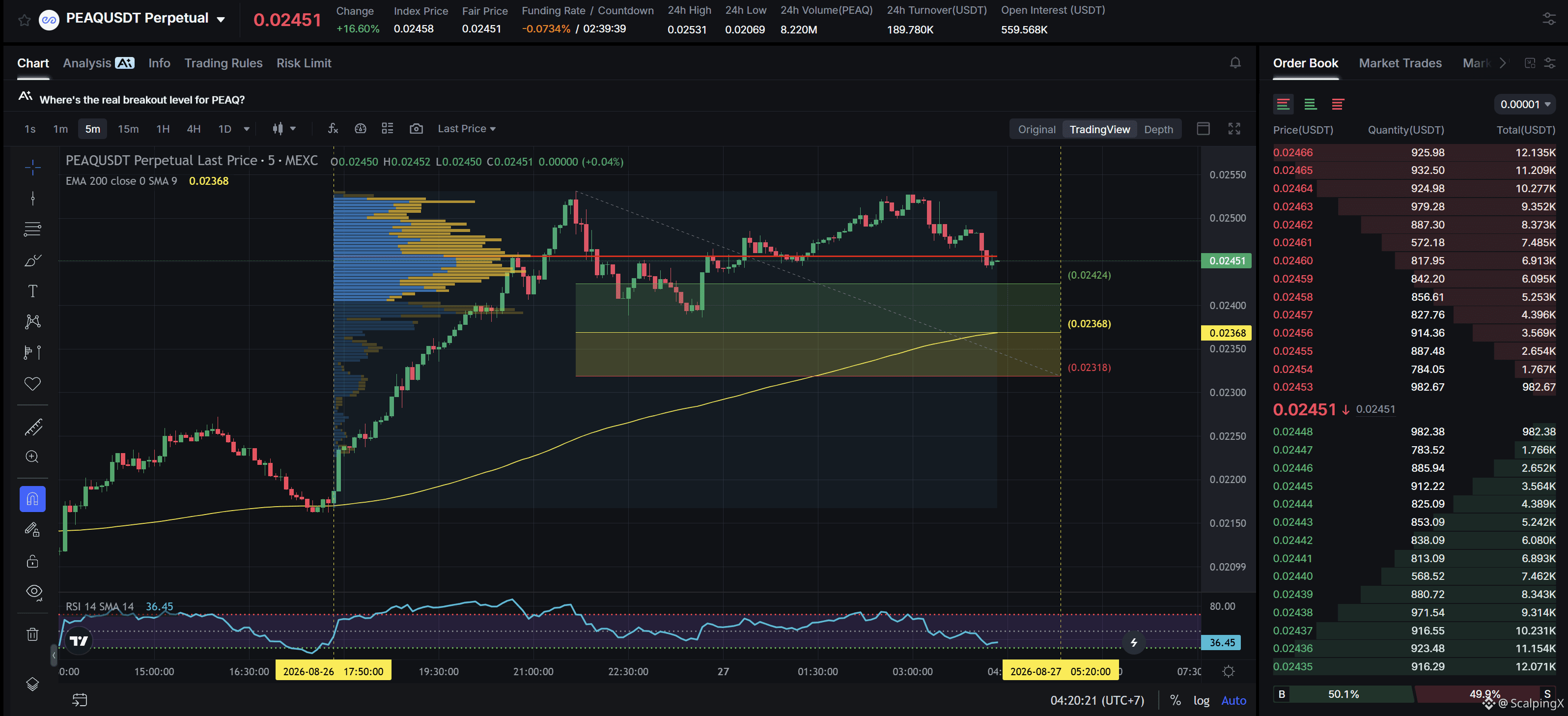Switch chart to Depth view
Screen dimensions: 1568x716
[1158, 129]
